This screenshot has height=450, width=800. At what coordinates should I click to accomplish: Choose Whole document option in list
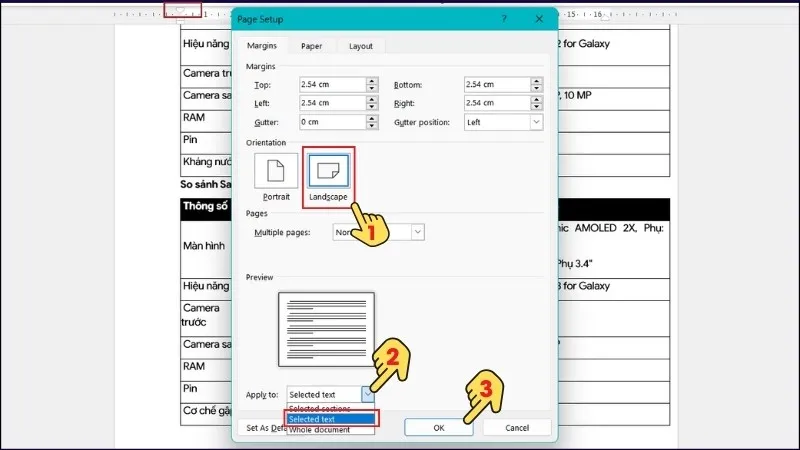(x=331, y=430)
